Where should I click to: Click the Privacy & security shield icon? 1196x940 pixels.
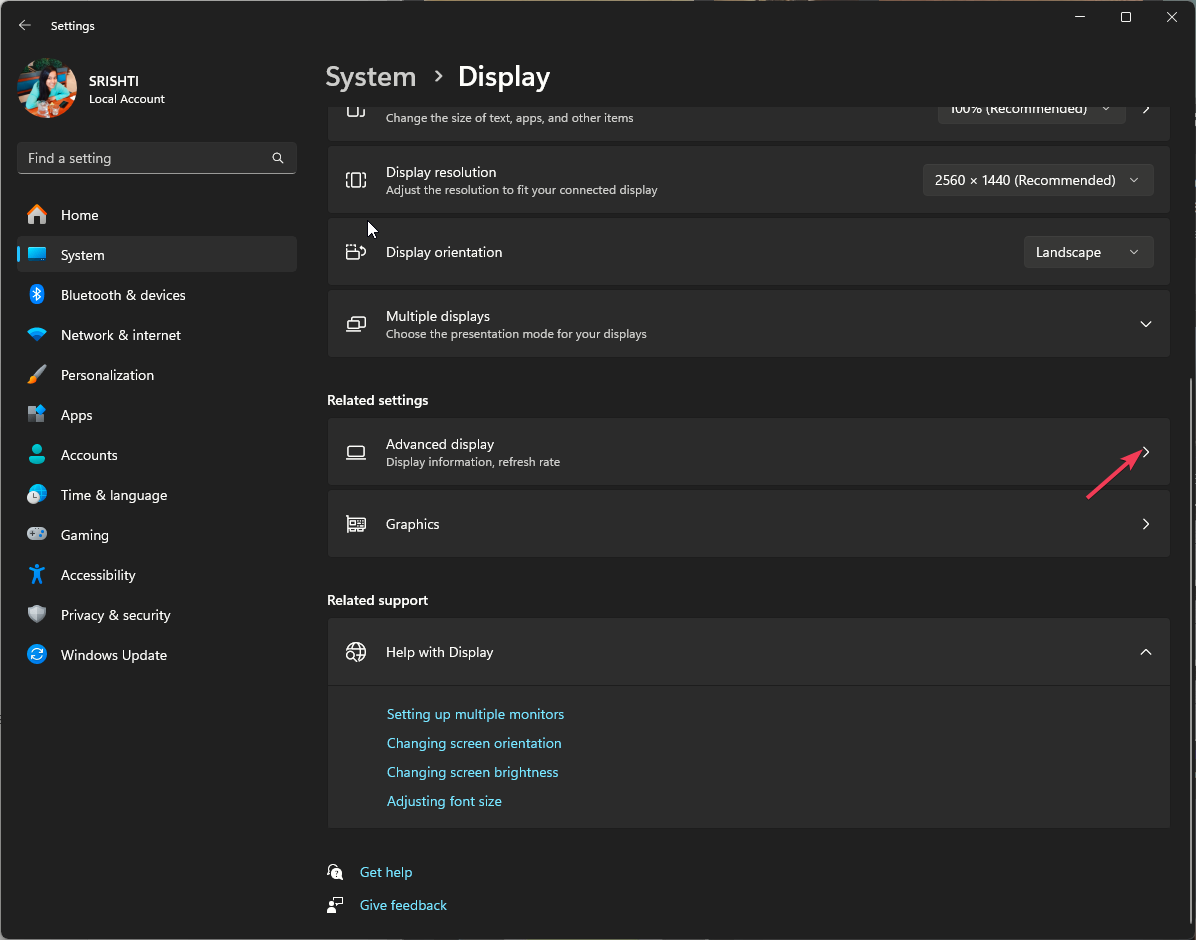pos(37,615)
